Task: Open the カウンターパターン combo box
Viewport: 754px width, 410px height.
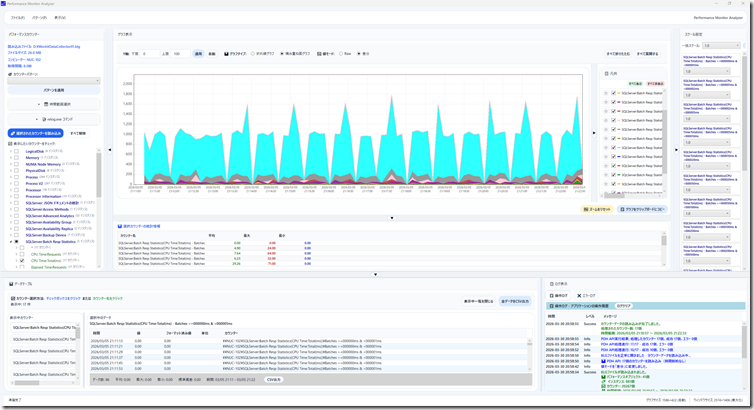Action: 52,82
